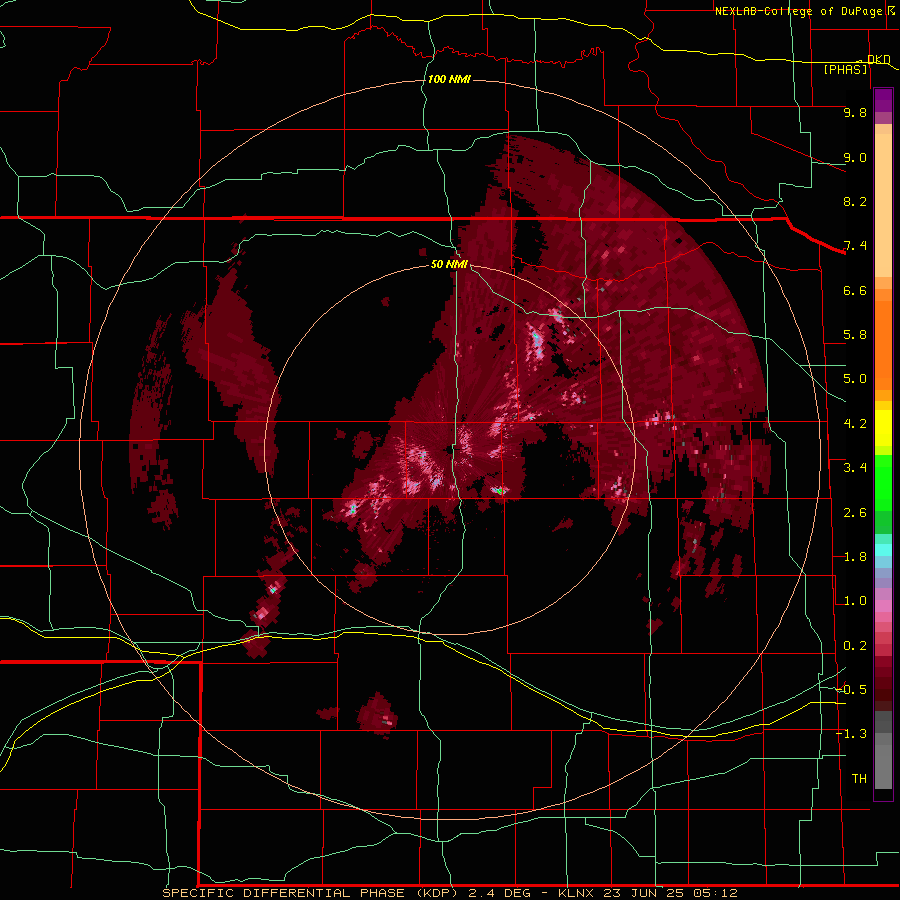This screenshot has width=900, height=900.
Task: Click the 50 NMI range ring label
Action: coord(449,264)
